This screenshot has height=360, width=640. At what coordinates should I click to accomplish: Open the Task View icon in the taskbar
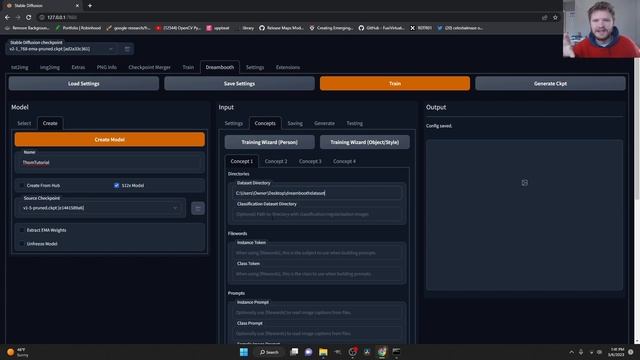click(x=294, y=352)
